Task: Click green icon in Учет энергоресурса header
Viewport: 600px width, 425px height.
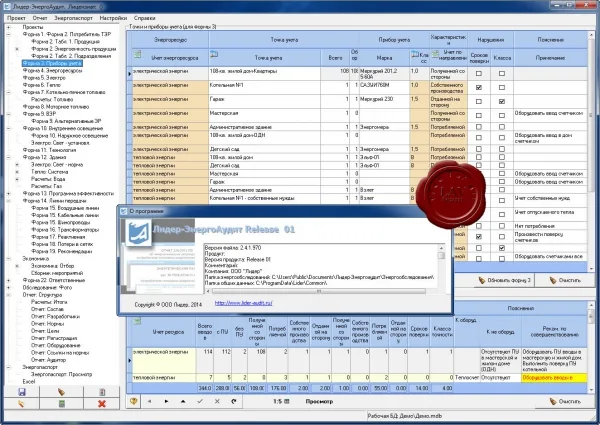Action: click(137, 54)
